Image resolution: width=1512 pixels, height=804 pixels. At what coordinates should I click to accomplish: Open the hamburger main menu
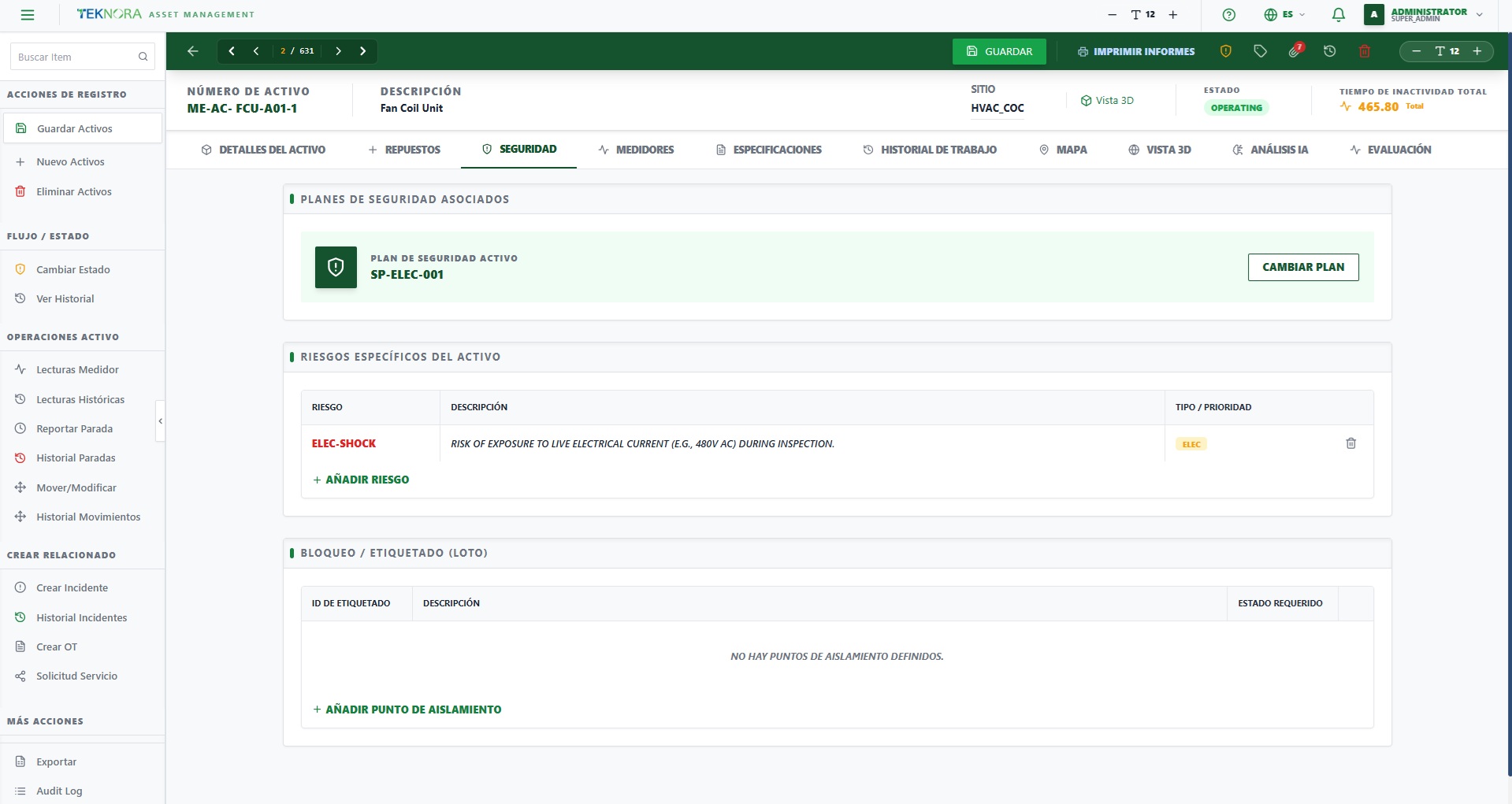(x=28, y=14)
